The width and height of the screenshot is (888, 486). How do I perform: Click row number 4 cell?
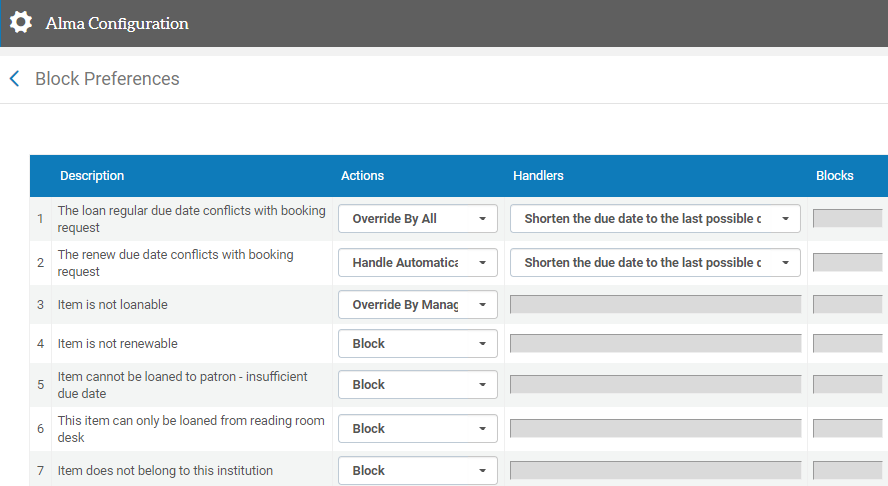coord(40,344)
